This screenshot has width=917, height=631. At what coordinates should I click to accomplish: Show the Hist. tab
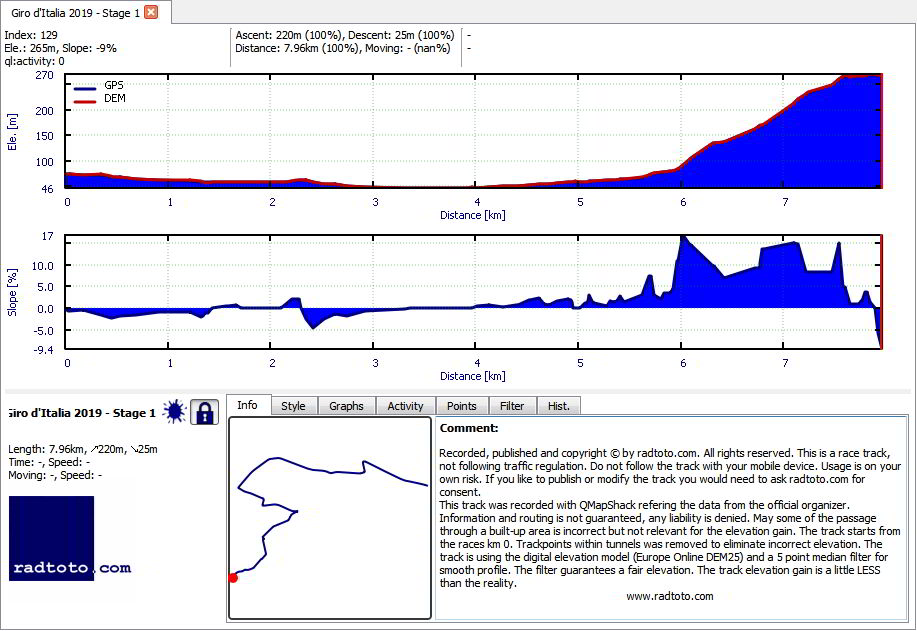tap(559, 406)
